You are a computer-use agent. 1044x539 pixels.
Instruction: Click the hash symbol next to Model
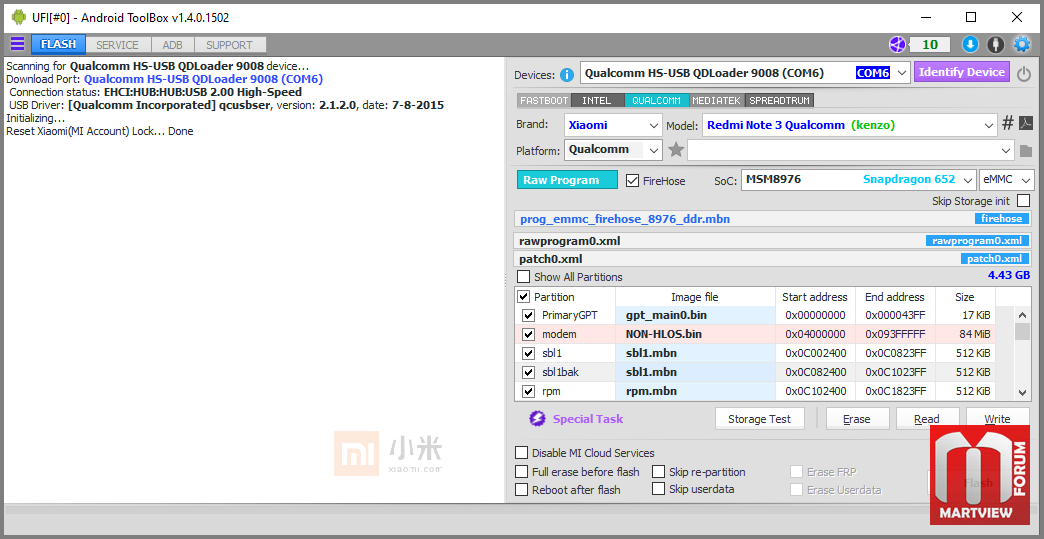pyautogui.click(x=1008, y=123)
